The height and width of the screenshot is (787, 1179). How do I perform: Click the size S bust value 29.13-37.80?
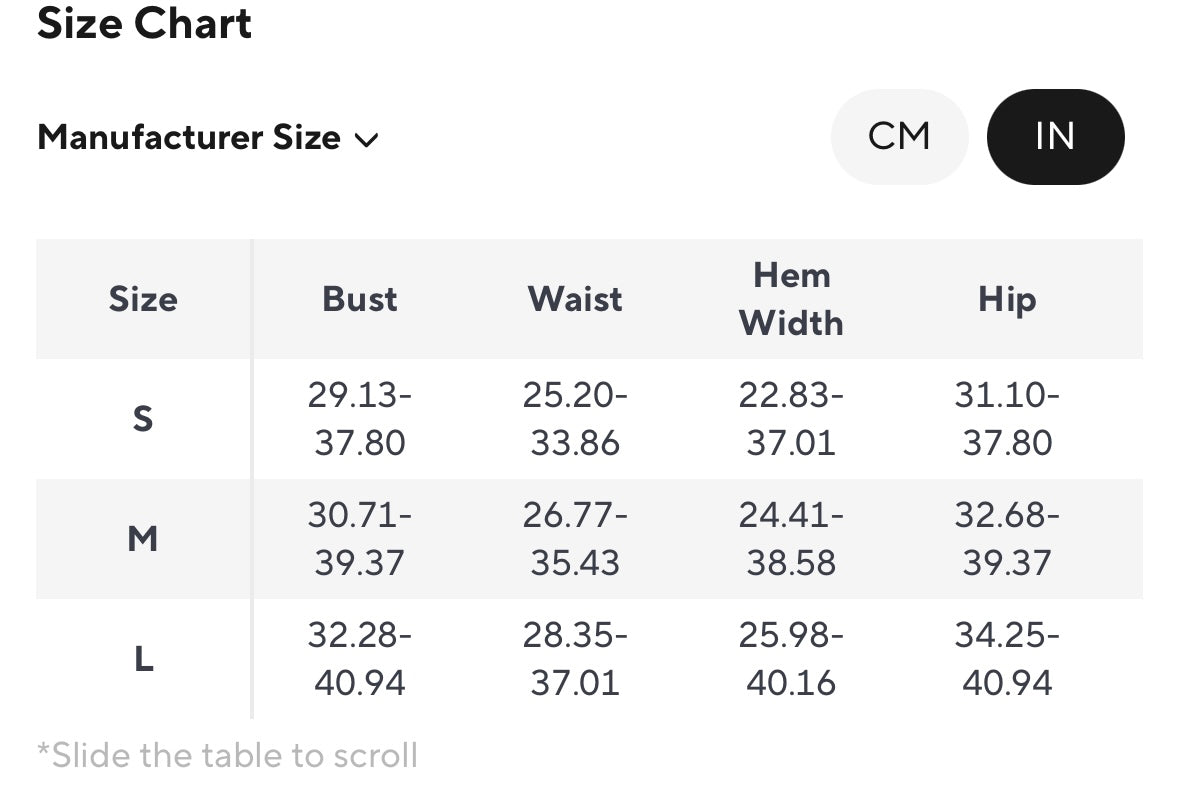360,419
